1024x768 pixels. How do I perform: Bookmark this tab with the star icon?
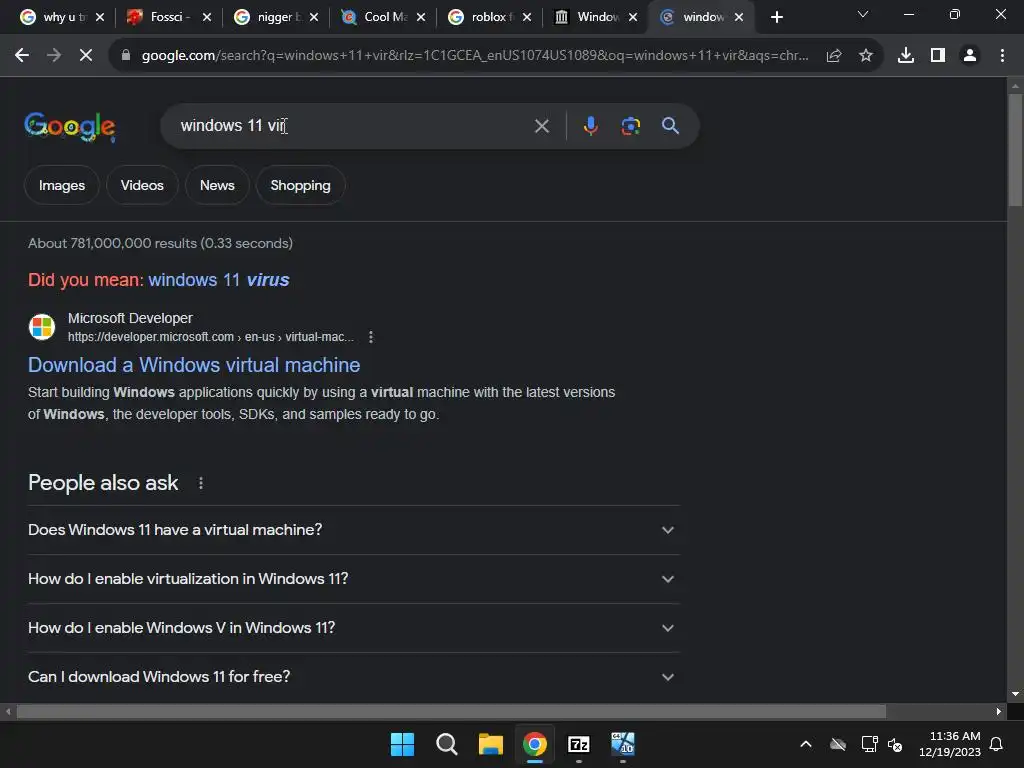866,56
